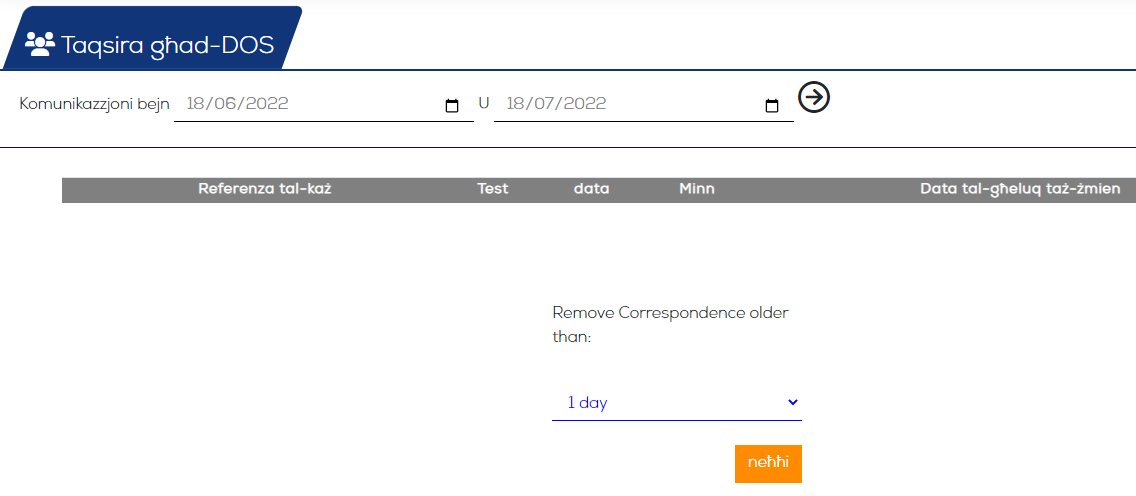
Task: Click the Referenza tal-każ column header
Action: click(x=265, y=189)
